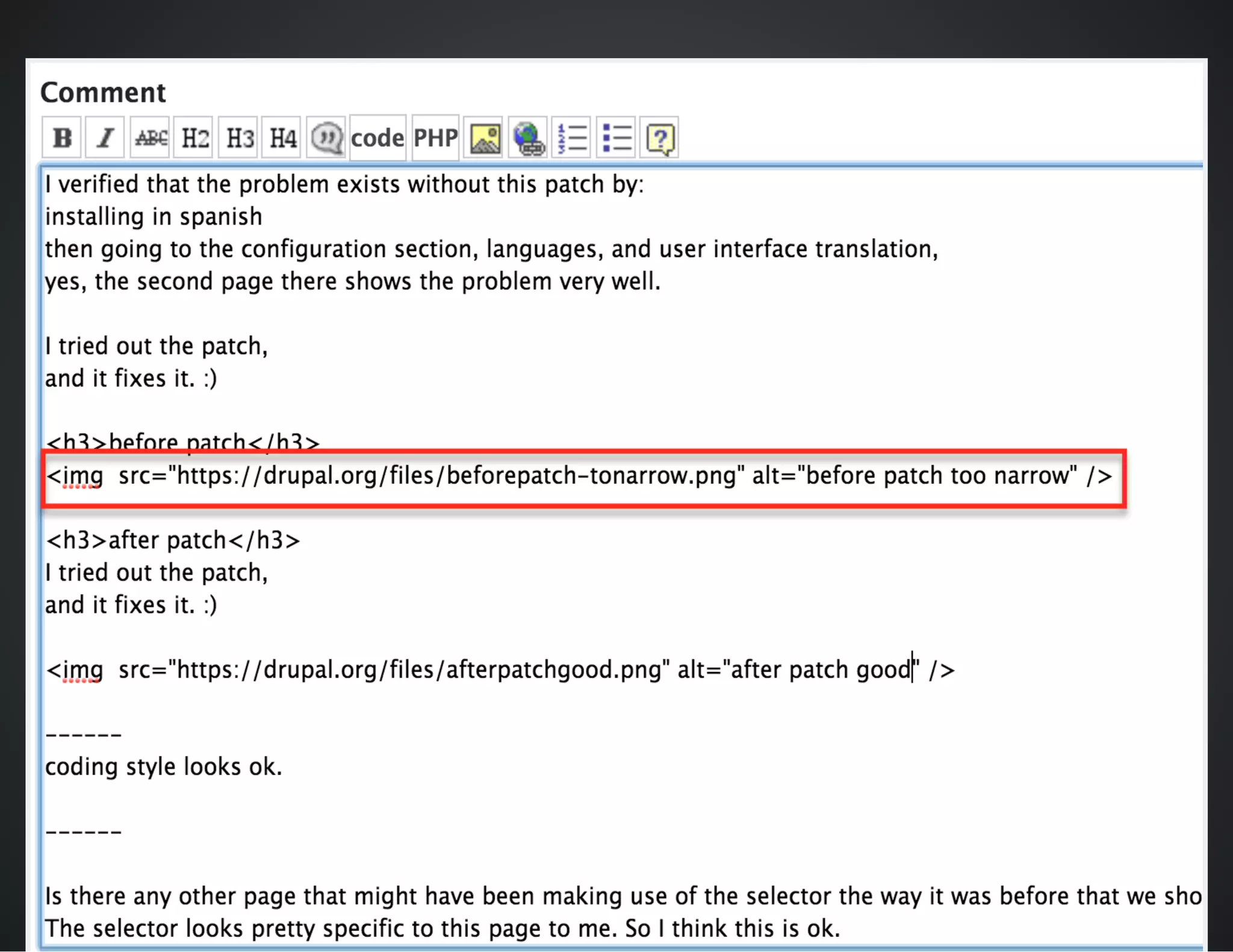The image size is (1233, 952).
Task: Create a numbered ordered list
Action: (x=572, y=138)
